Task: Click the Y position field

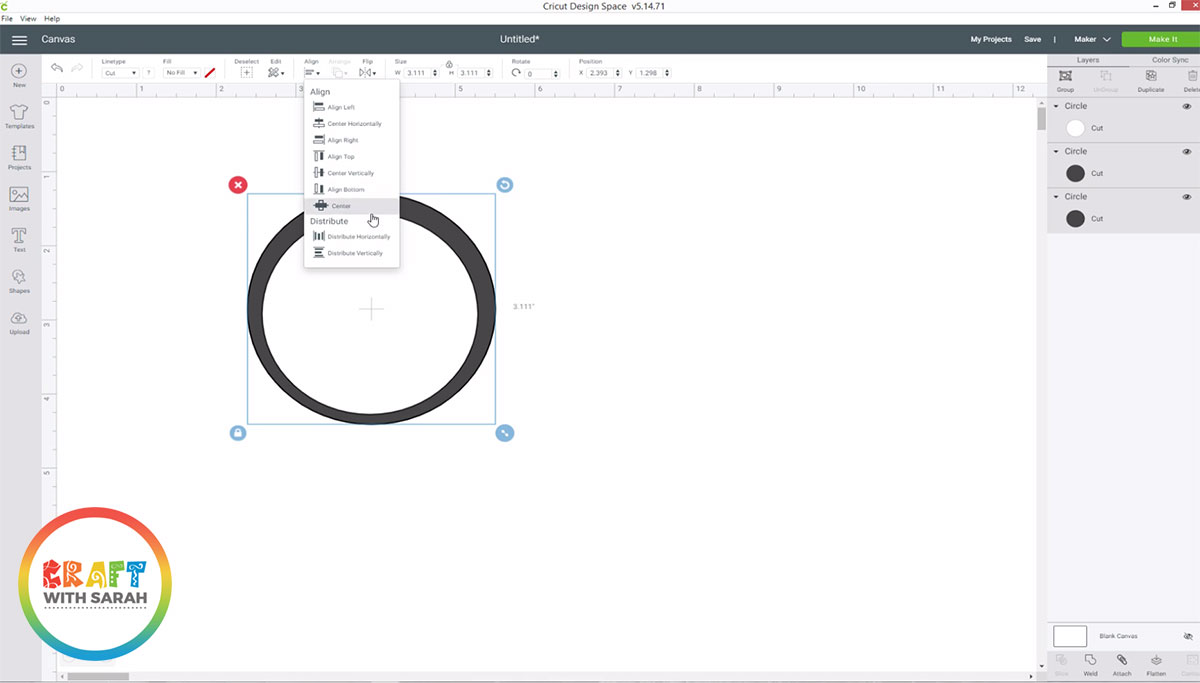Action: pyautogui.click(x=649, y=73)
